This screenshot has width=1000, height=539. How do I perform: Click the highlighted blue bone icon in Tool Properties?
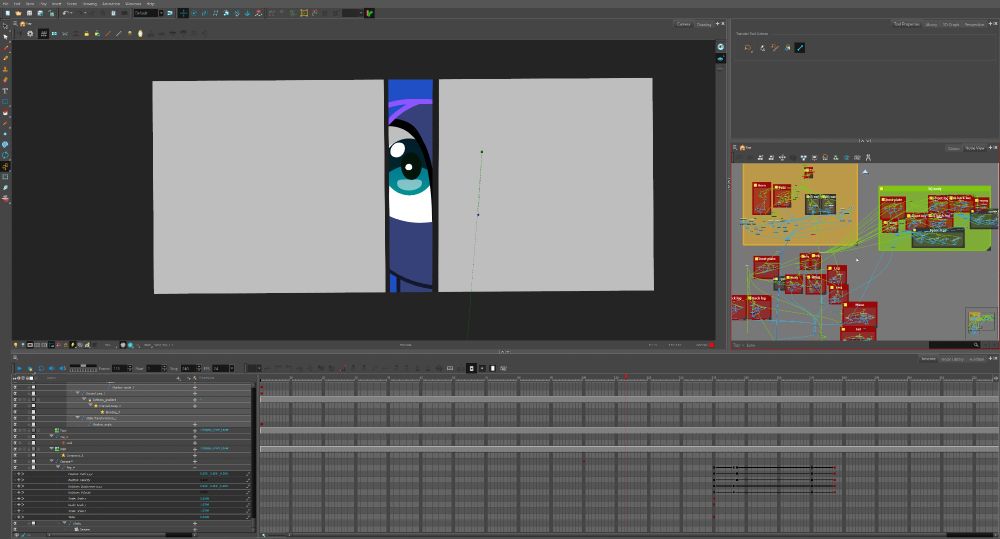point(800,48)
